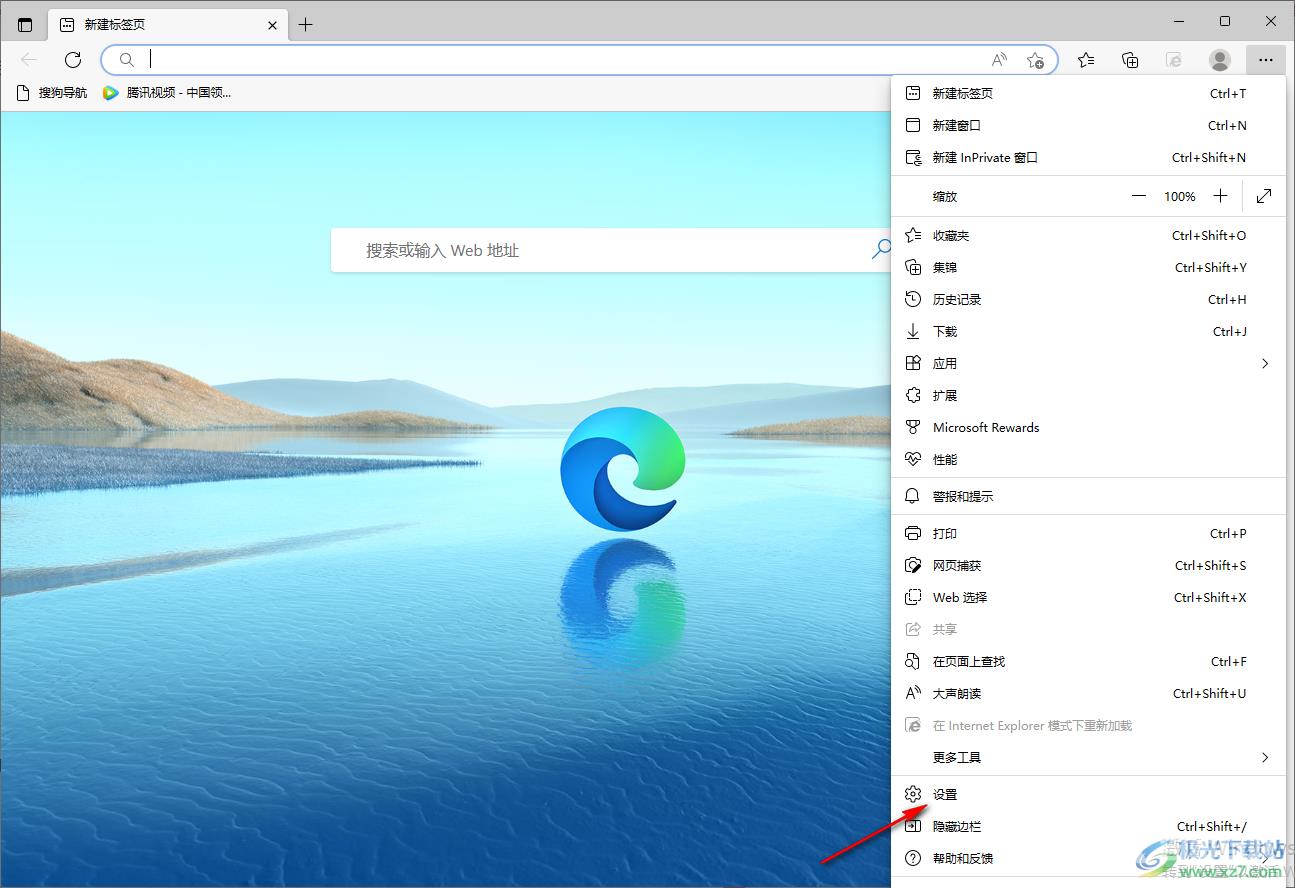This screenshot has width=1295, height=888.
Task: Open the tab actions menu icon
Action: click(25, 24)
